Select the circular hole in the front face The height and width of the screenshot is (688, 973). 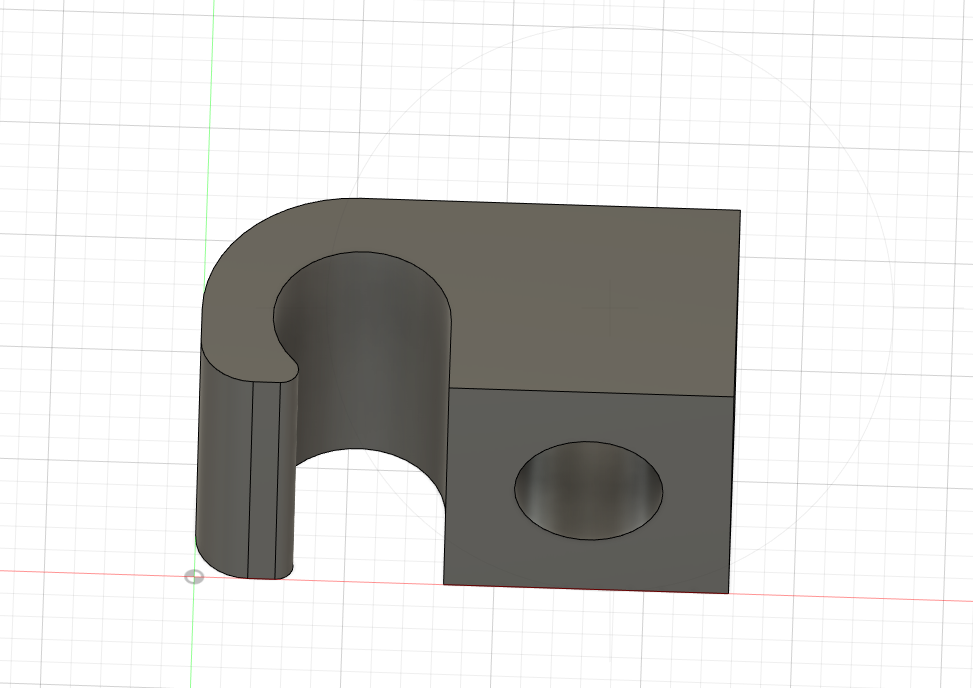588,490
